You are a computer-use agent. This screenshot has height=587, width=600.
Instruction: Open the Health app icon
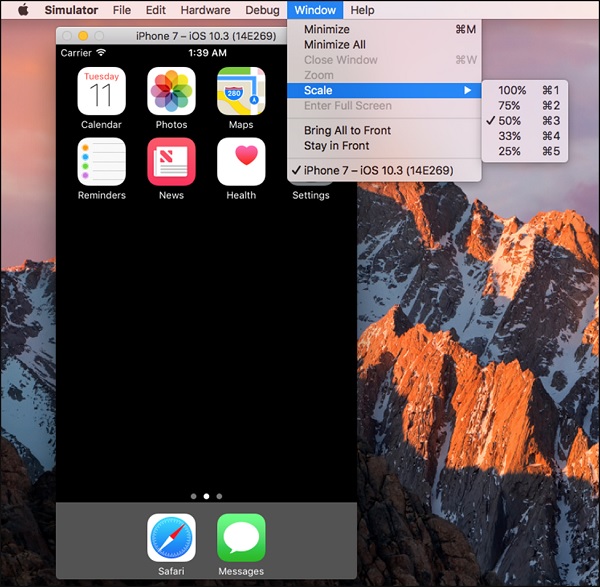click(241, 162)
